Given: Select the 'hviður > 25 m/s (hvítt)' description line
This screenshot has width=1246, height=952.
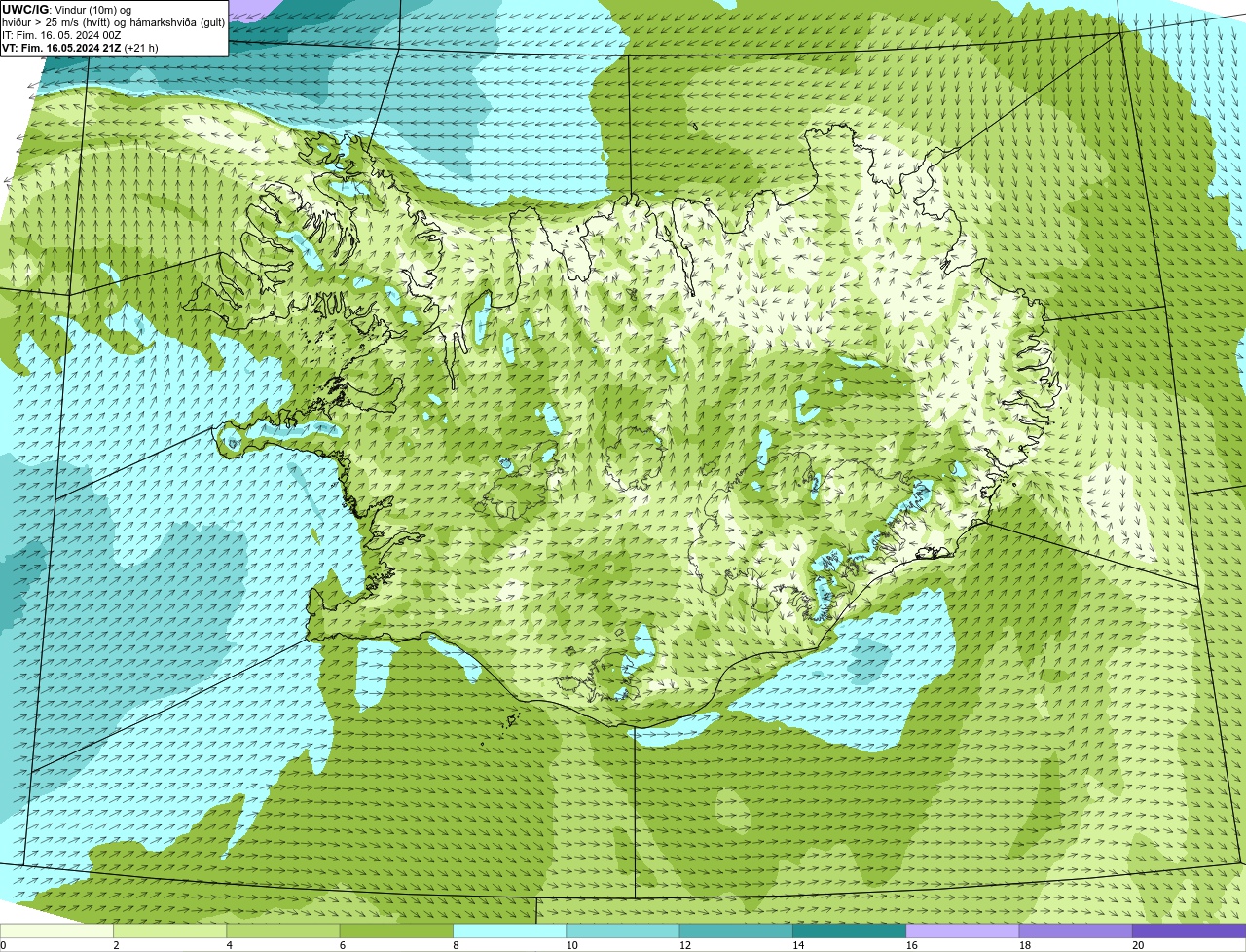Looking at the screenshot, I should coord(113,22).
